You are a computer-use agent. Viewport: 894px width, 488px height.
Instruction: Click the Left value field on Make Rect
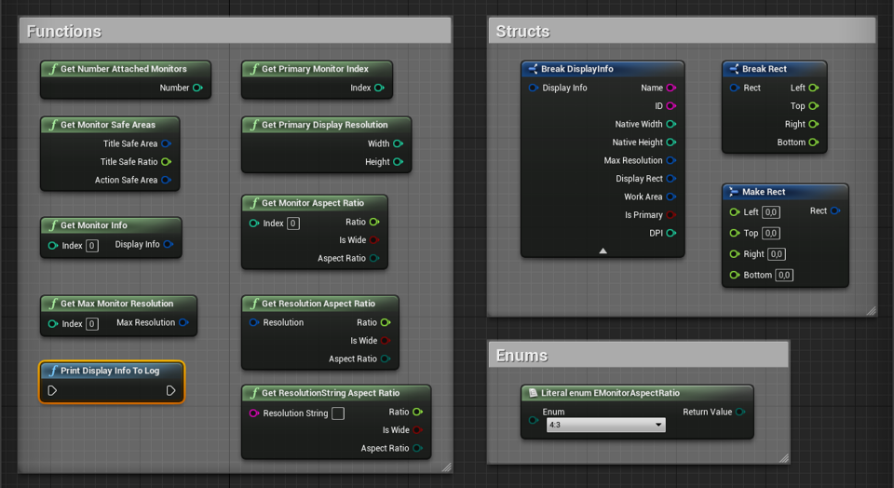[x=771, y=213]
